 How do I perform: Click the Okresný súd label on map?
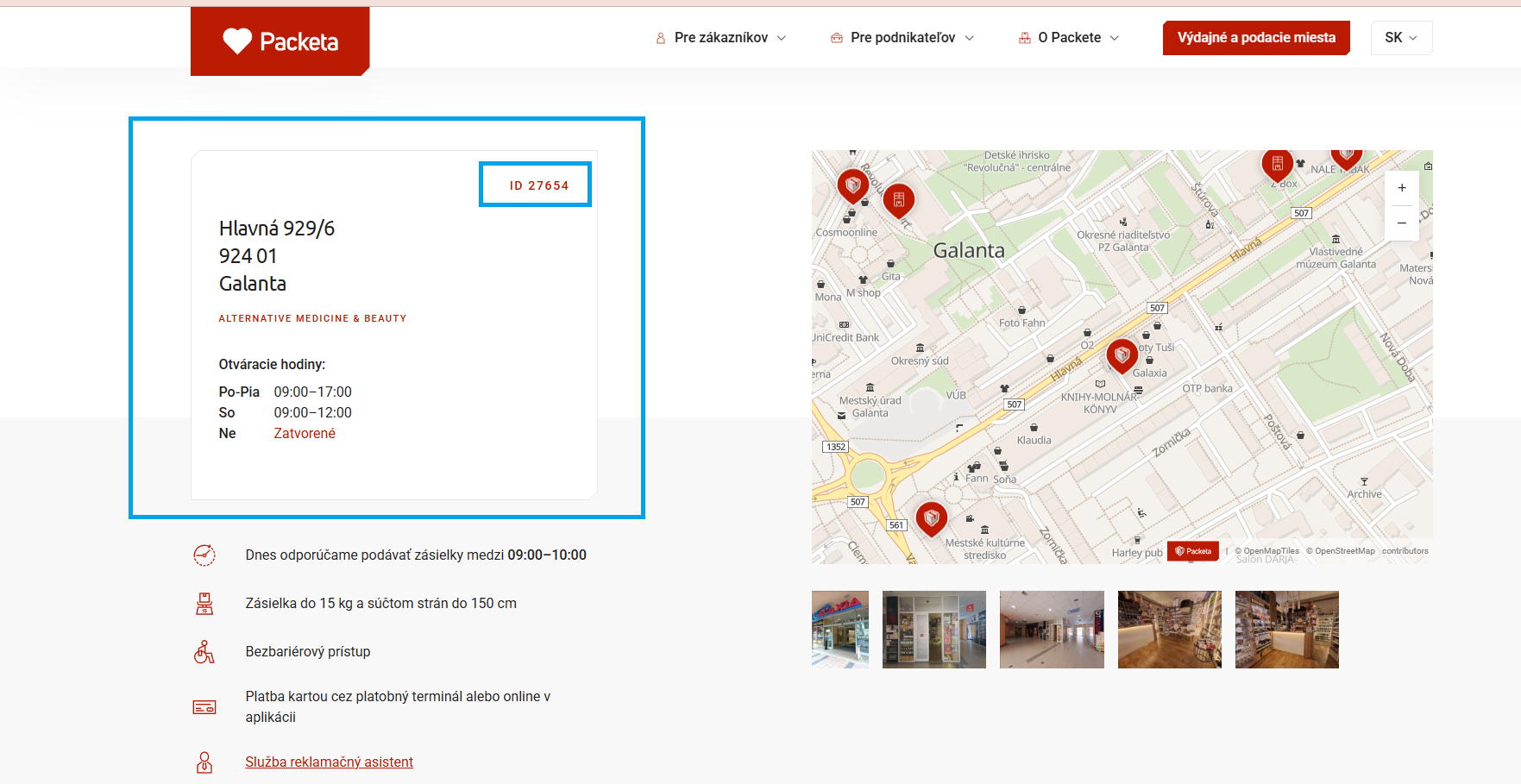click(x=920, y=361)
